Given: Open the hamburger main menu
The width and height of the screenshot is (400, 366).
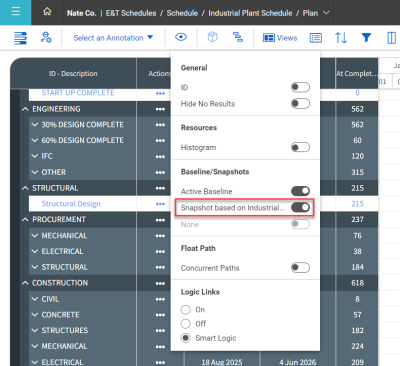Looking at the screenshot, I should [15, 12].
